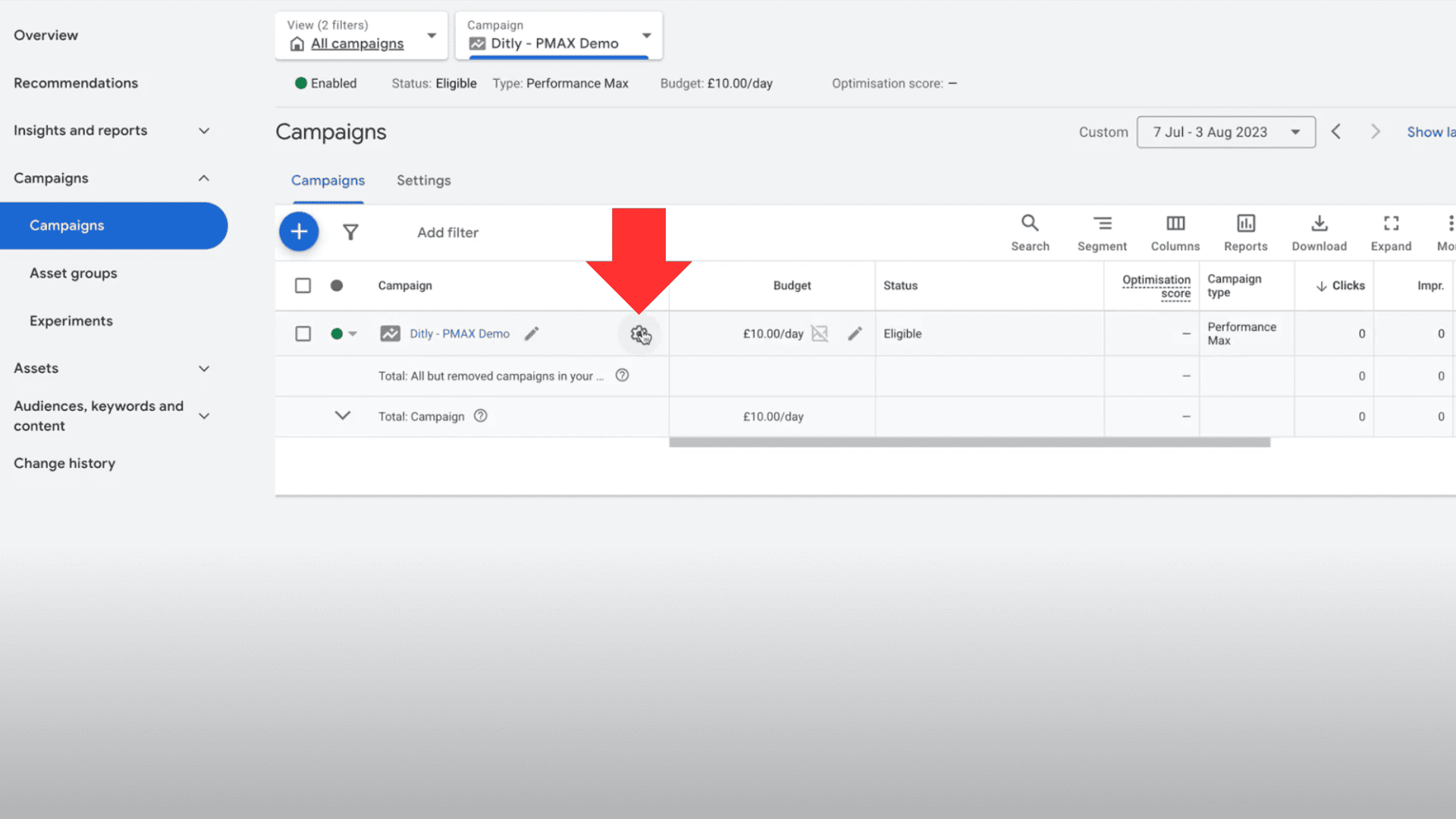The height and width of the screenshot is (819, 1456).
Task: Open Recommendations in the sidebar
Action: [76, 83]
